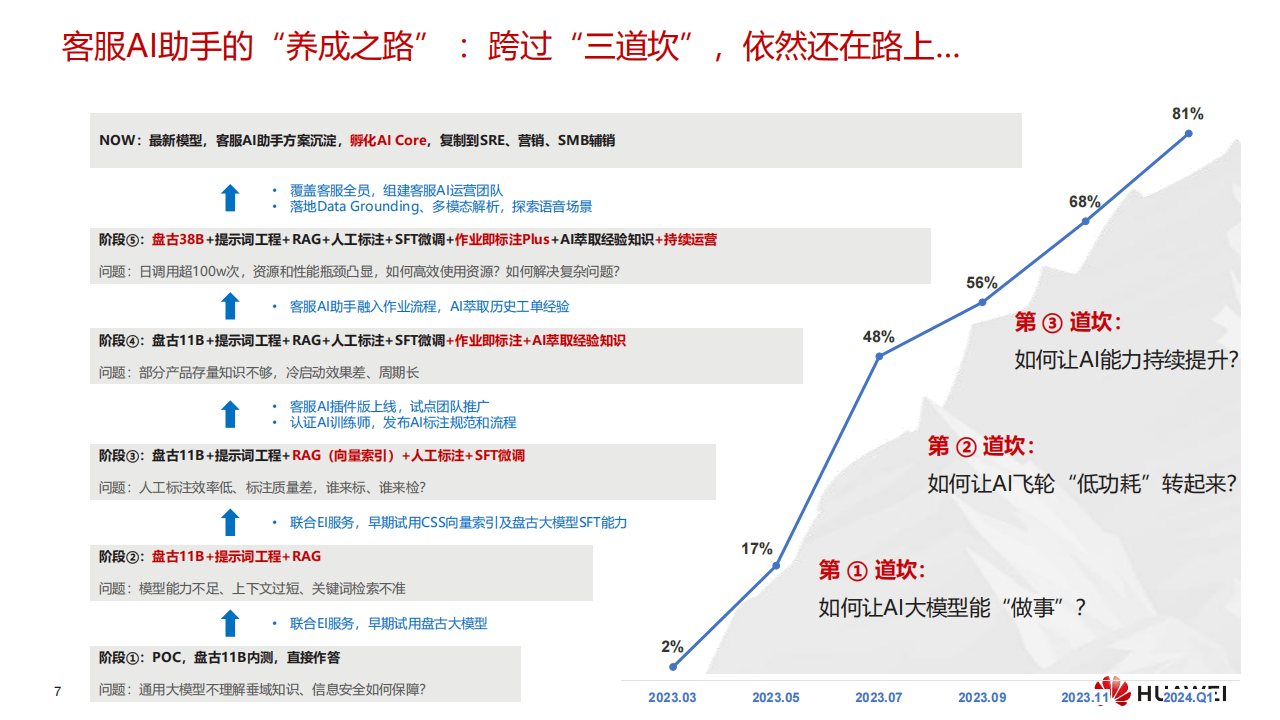Image resolution: width=1280 pixels, height=720 pixels.
Task: Click the 阶段② 盘古11B+提示词工程+RAG heading
Action: pyautogui.click(x=210, y=556)
